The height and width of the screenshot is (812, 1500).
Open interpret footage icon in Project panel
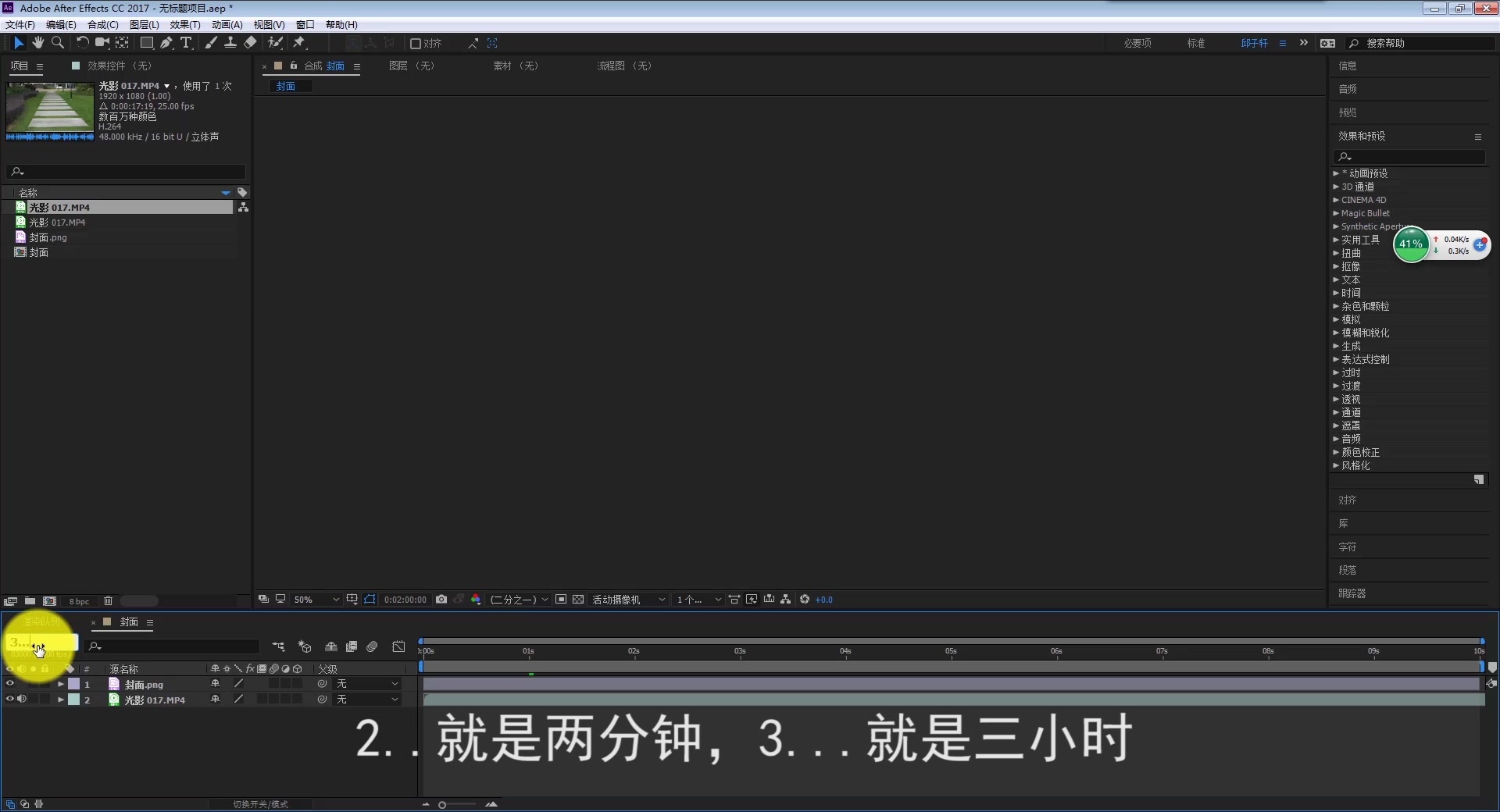(10, 601)
